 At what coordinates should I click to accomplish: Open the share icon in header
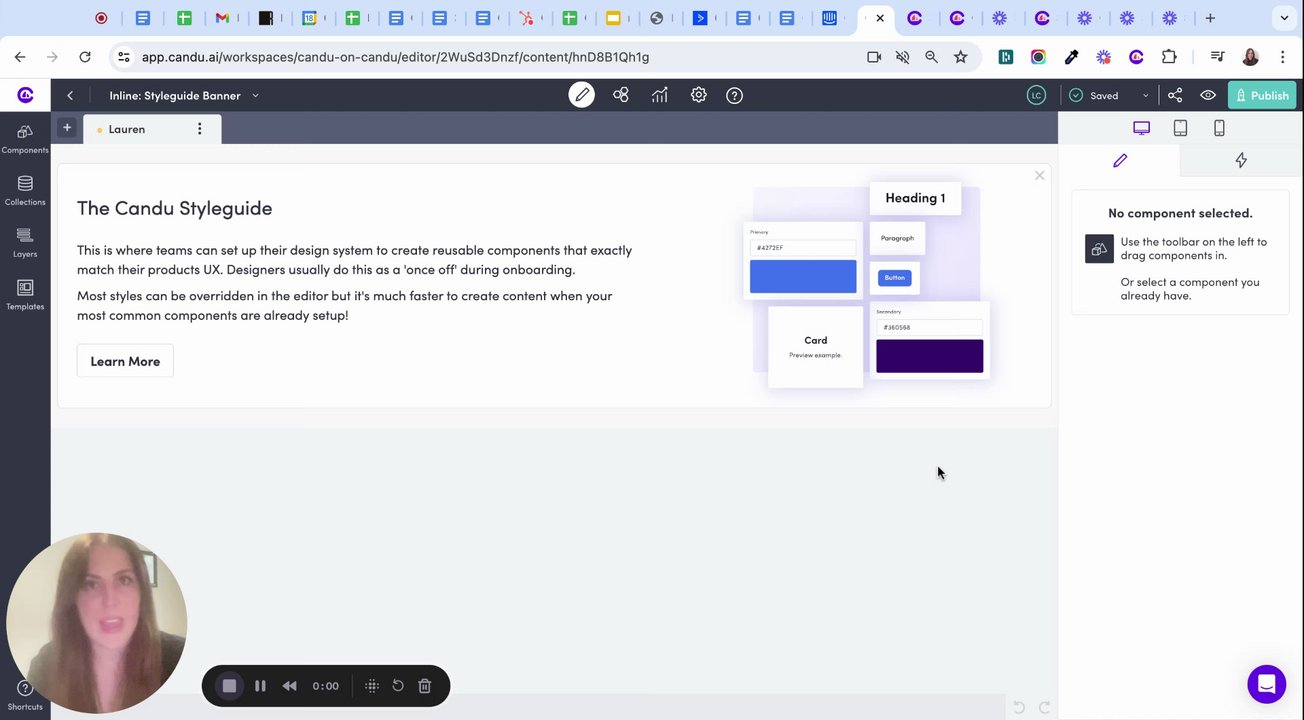pyautogui.click(x=1175, y=95)
